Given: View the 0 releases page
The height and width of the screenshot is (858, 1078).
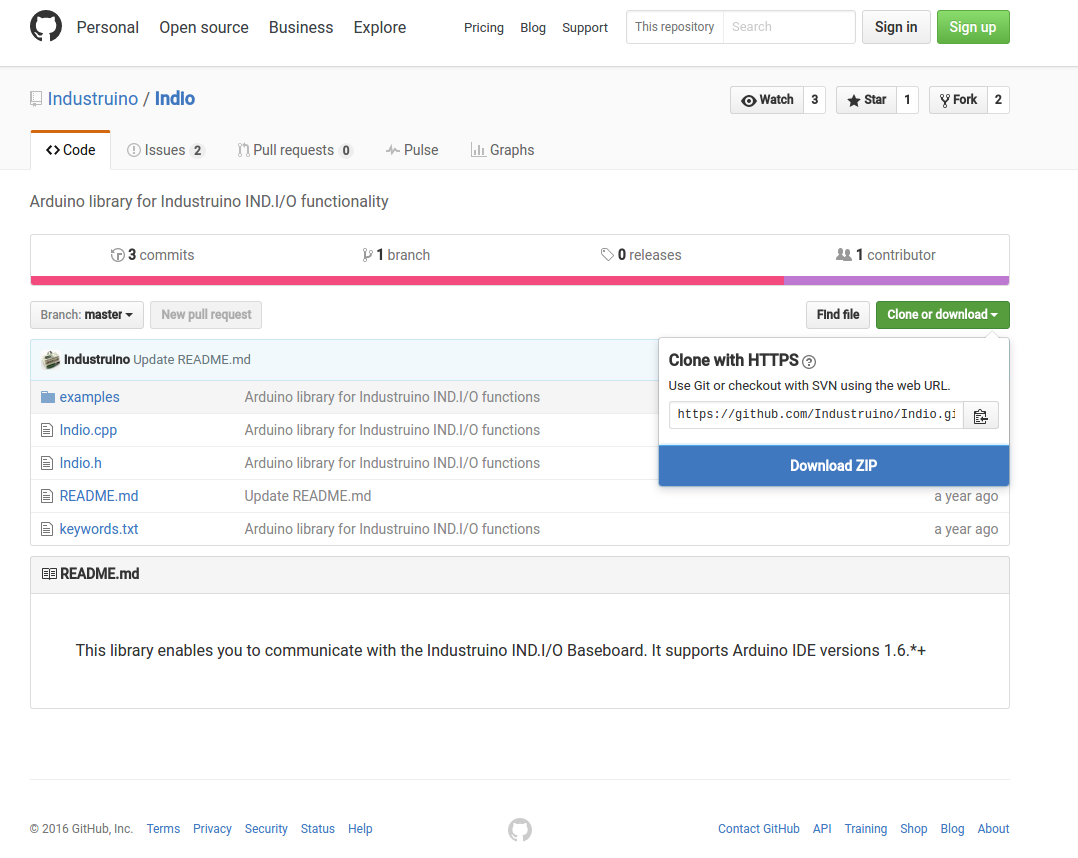Looking at the screenshot, I should 641,255.
